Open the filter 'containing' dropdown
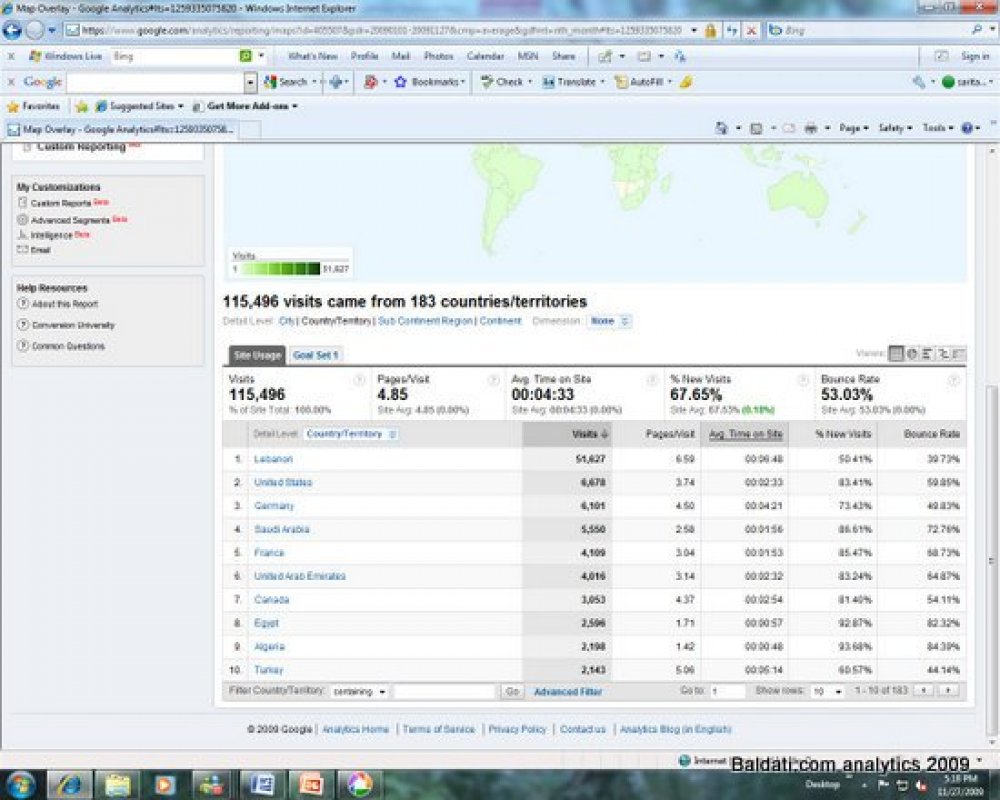 pos(359,692)
